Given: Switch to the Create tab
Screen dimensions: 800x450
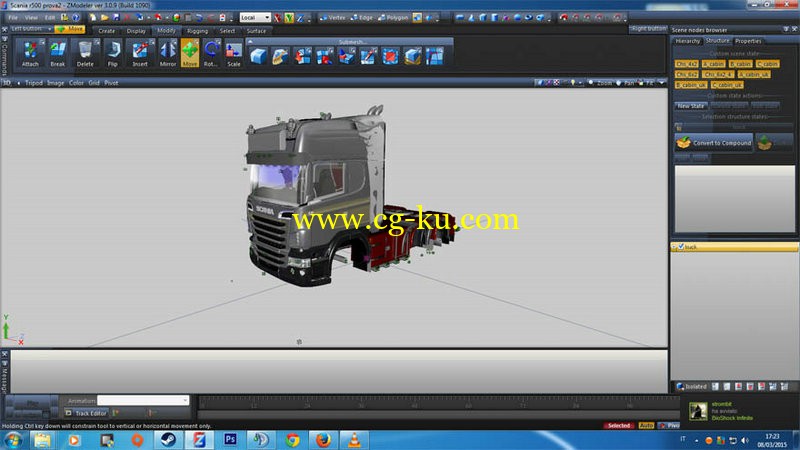Looking at the screenshot, I should [x=106, y=31].
